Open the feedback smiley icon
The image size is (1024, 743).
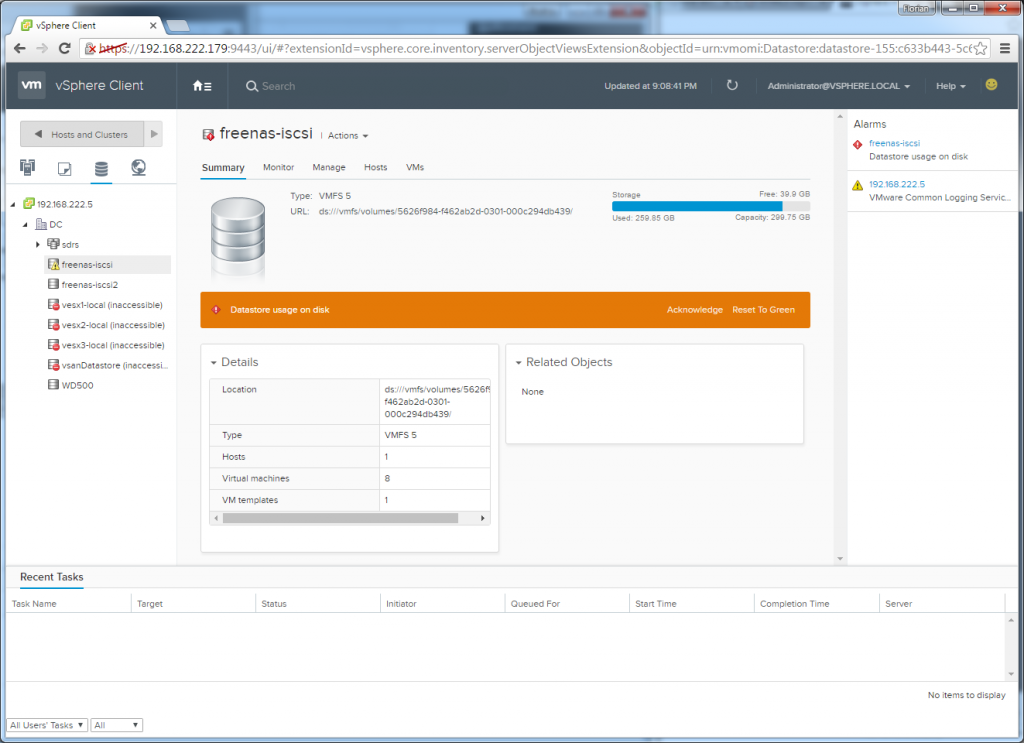(991, 86)
